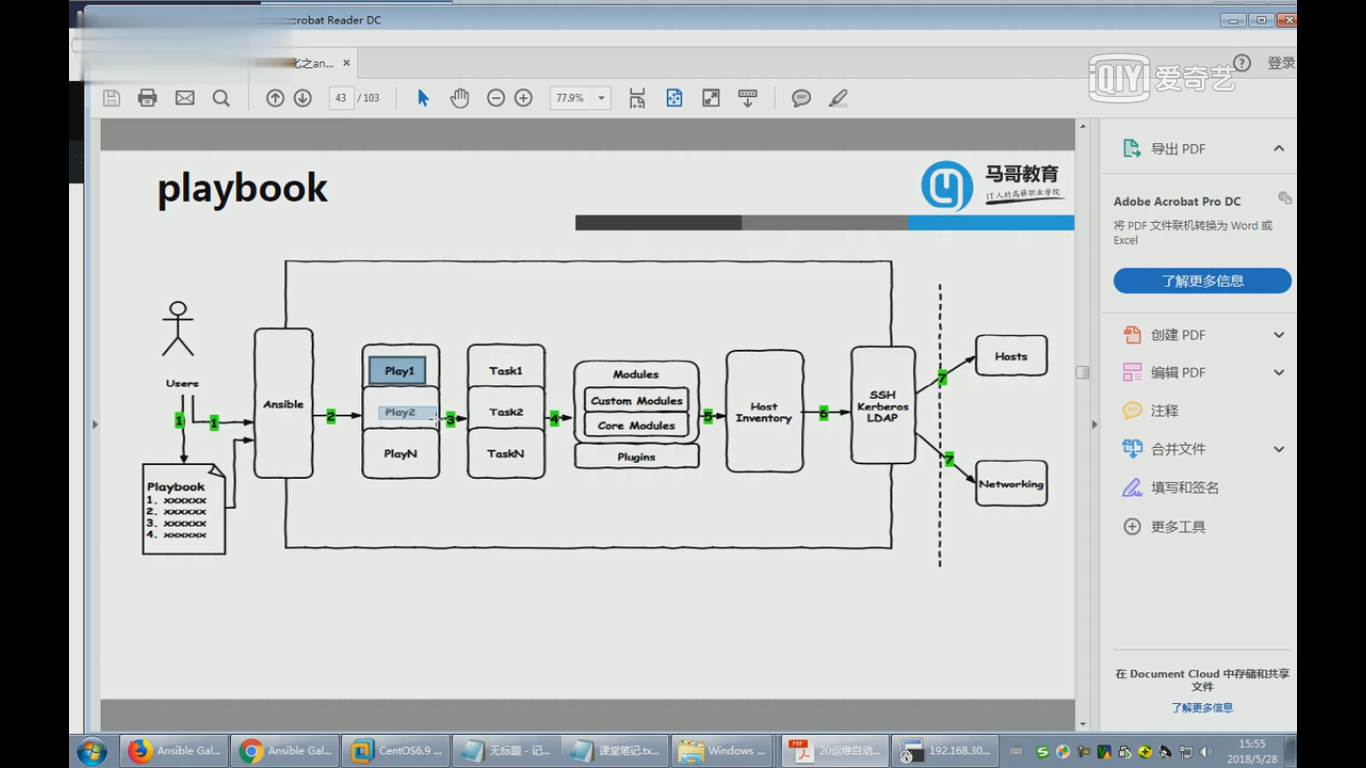1366x768 pixels.
Task: Activate the selection arrow tool
Action: (423, 98)
